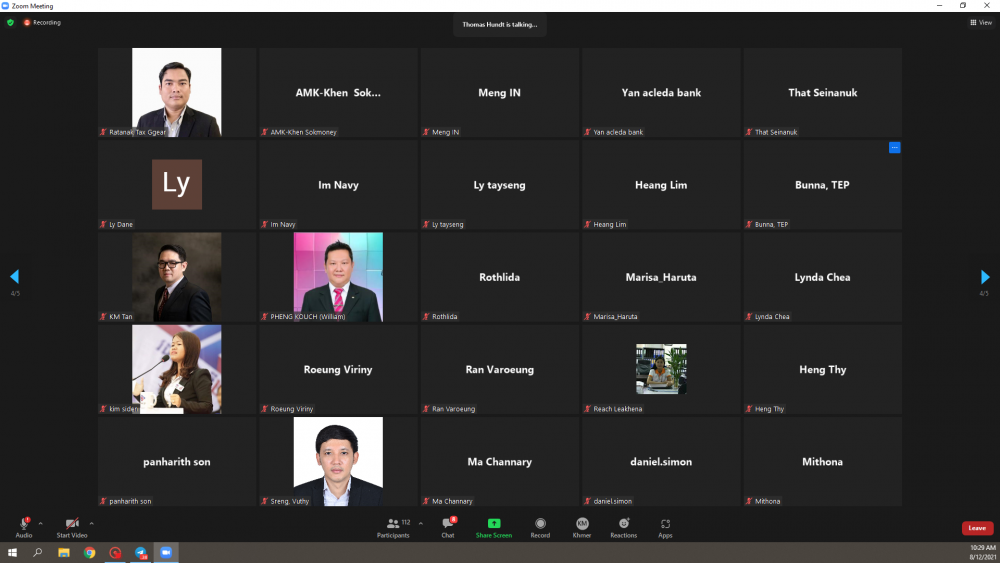
Task: Open the Apps icon in toolbar
Action: click(665, 524)
